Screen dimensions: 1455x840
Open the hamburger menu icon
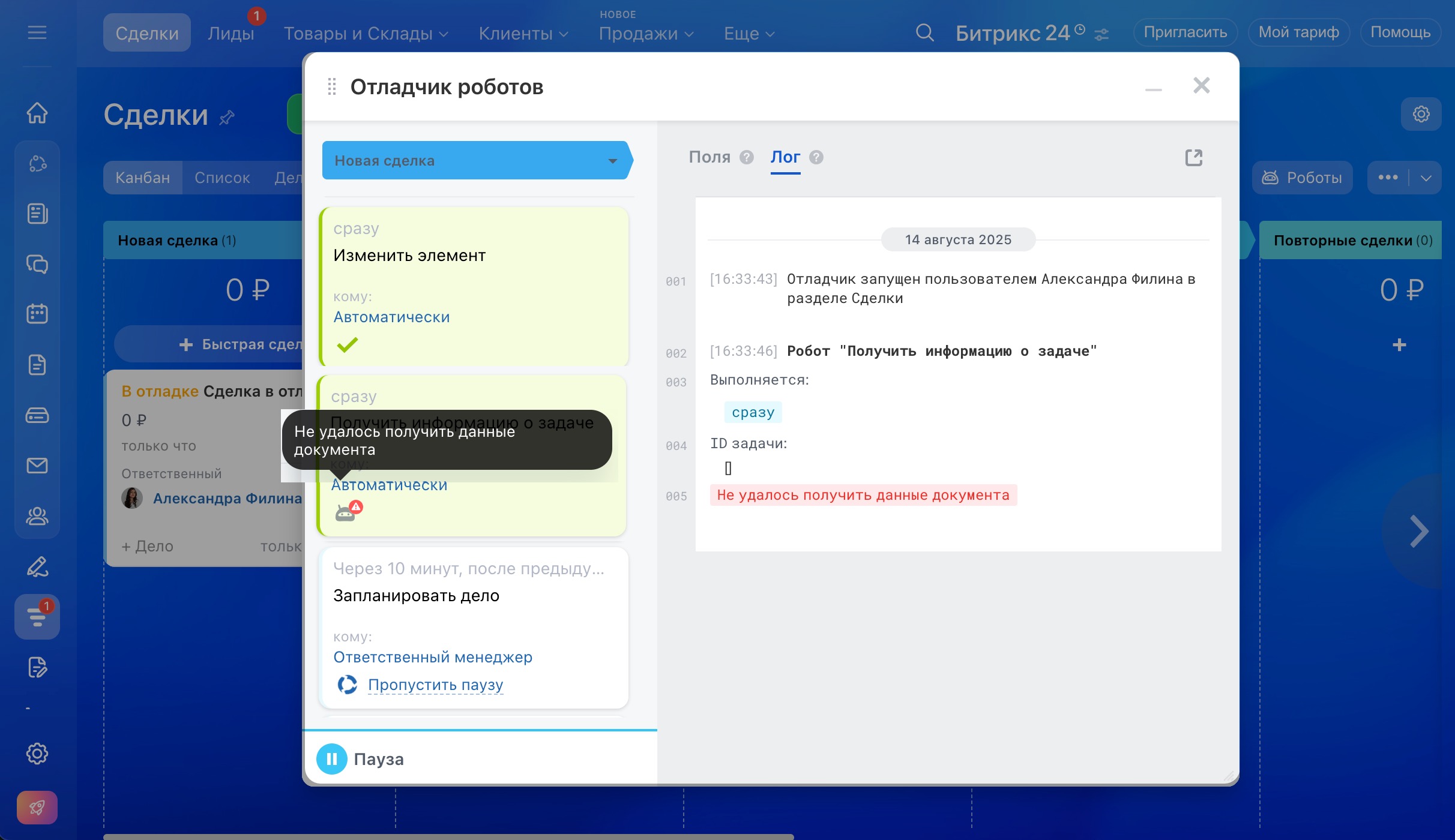coord(37,32)
